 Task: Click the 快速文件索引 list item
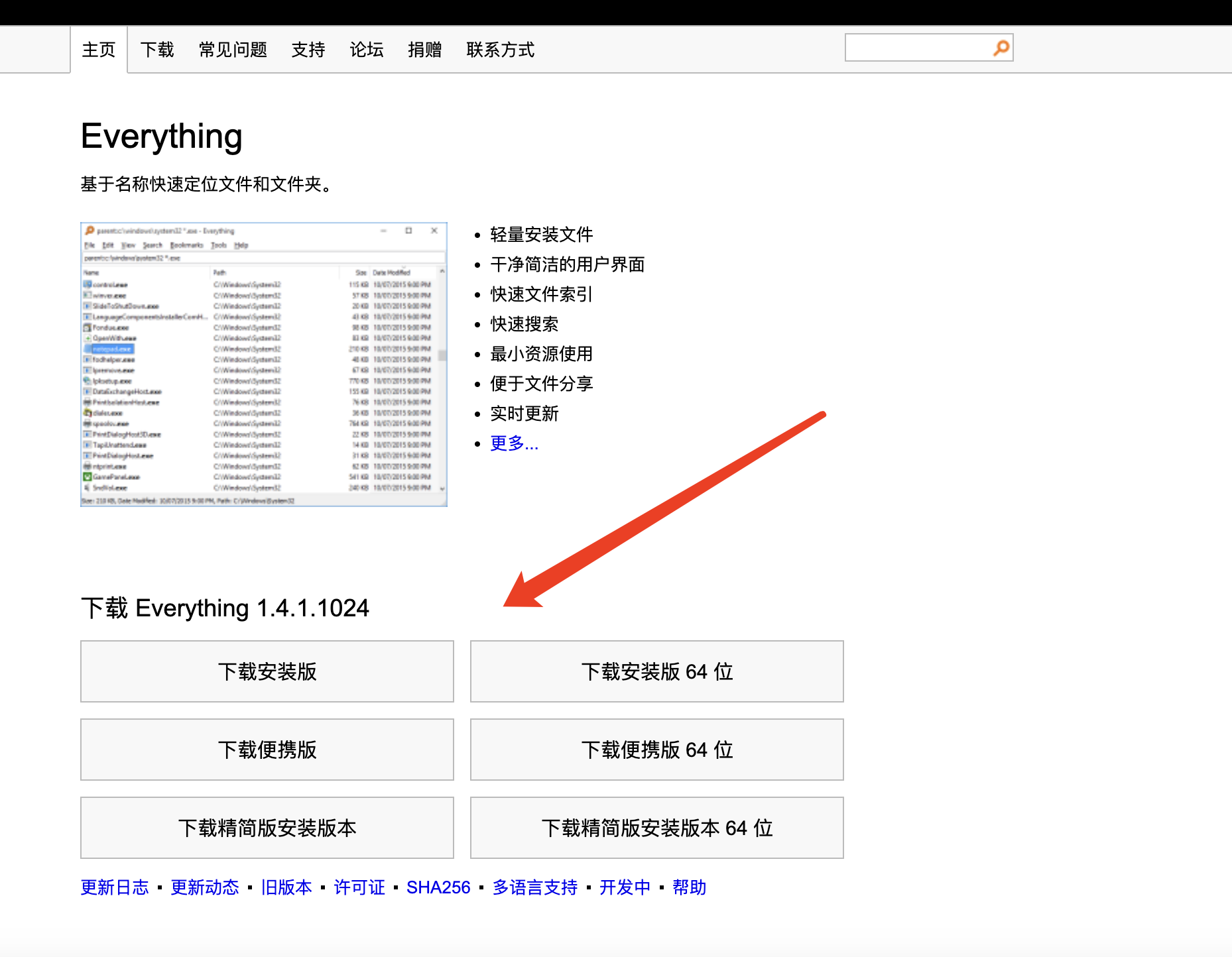(x=542, y=294)
